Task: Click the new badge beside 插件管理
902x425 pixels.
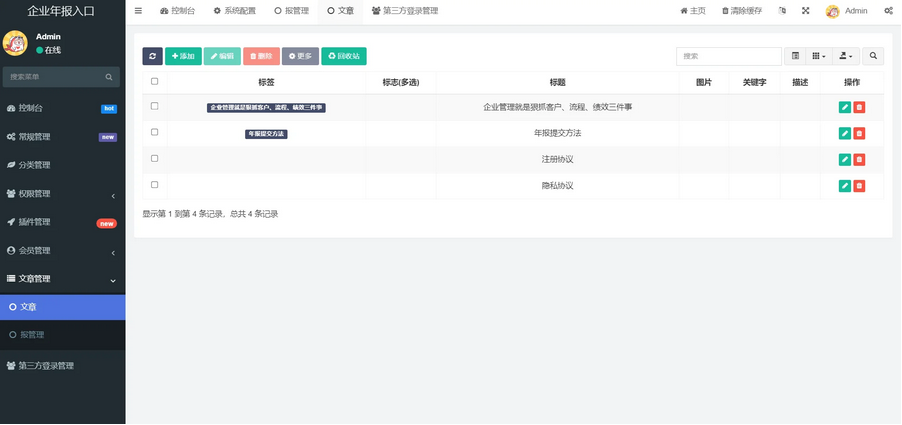Action: 106,224
